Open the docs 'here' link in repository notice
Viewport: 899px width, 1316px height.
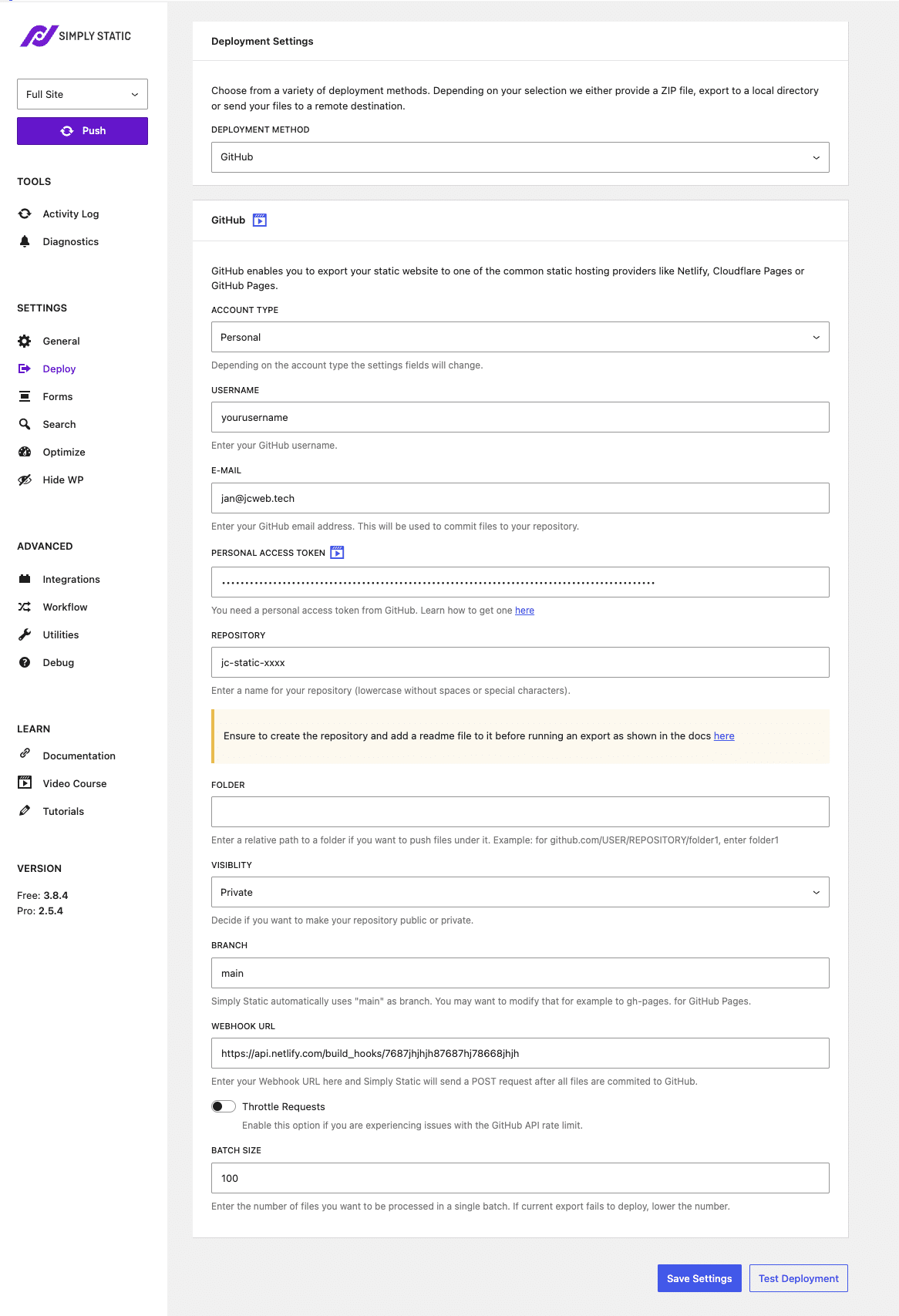[x=724, y=736]
